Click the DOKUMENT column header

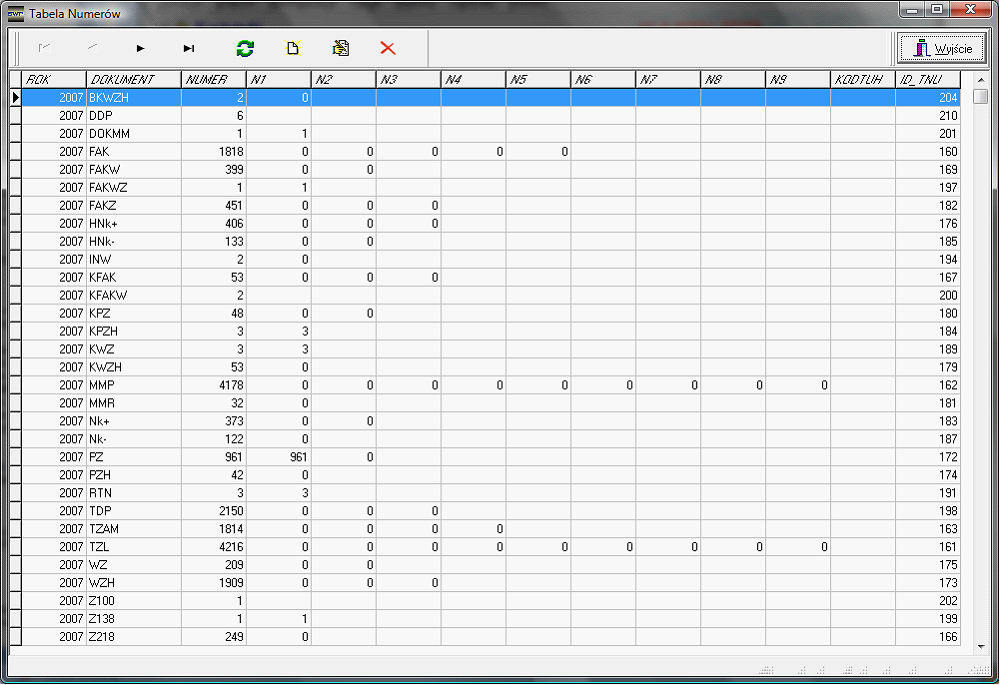point(133,79)
